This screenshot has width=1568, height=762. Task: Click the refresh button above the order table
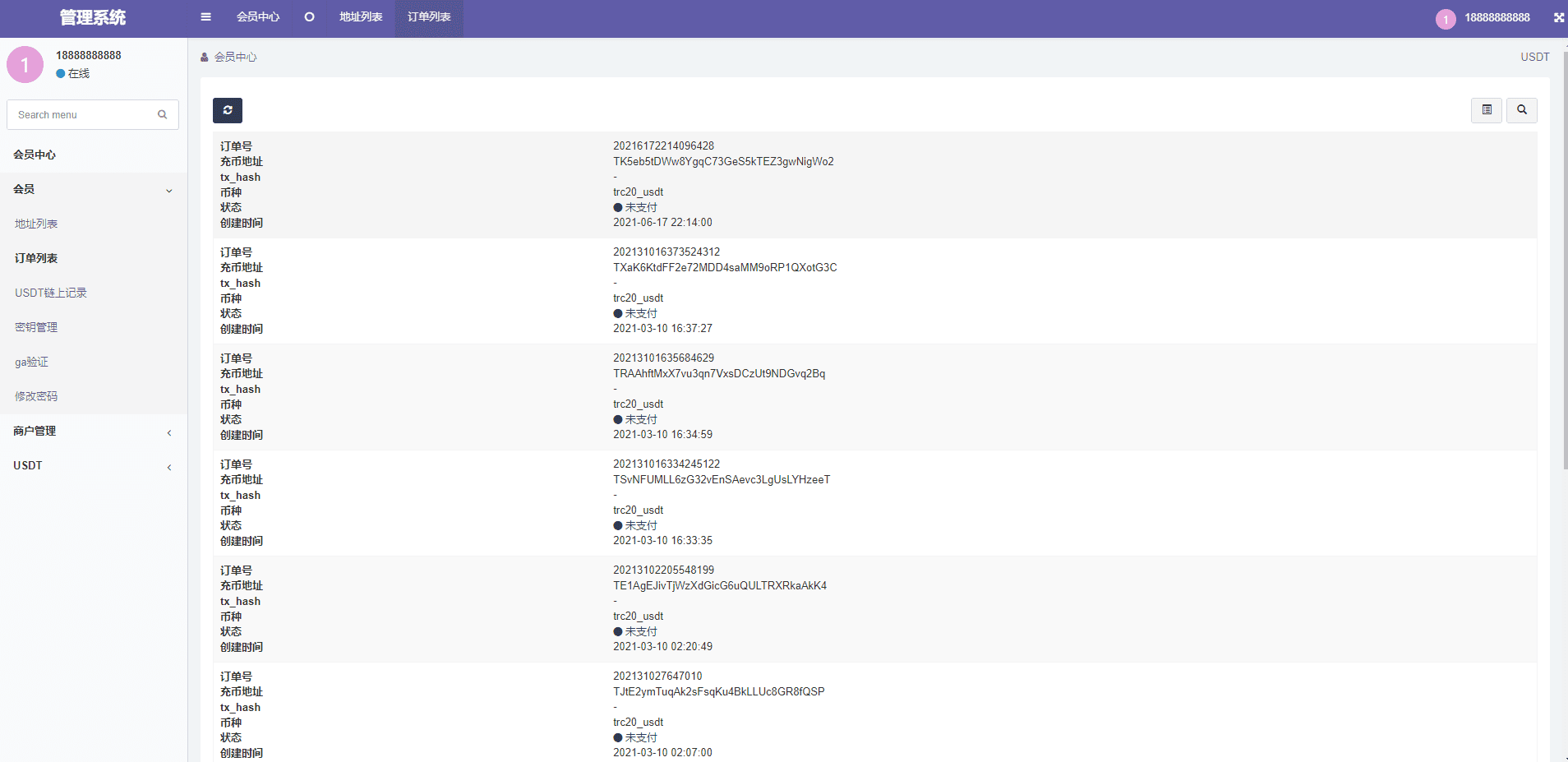[x=228, y=110]
